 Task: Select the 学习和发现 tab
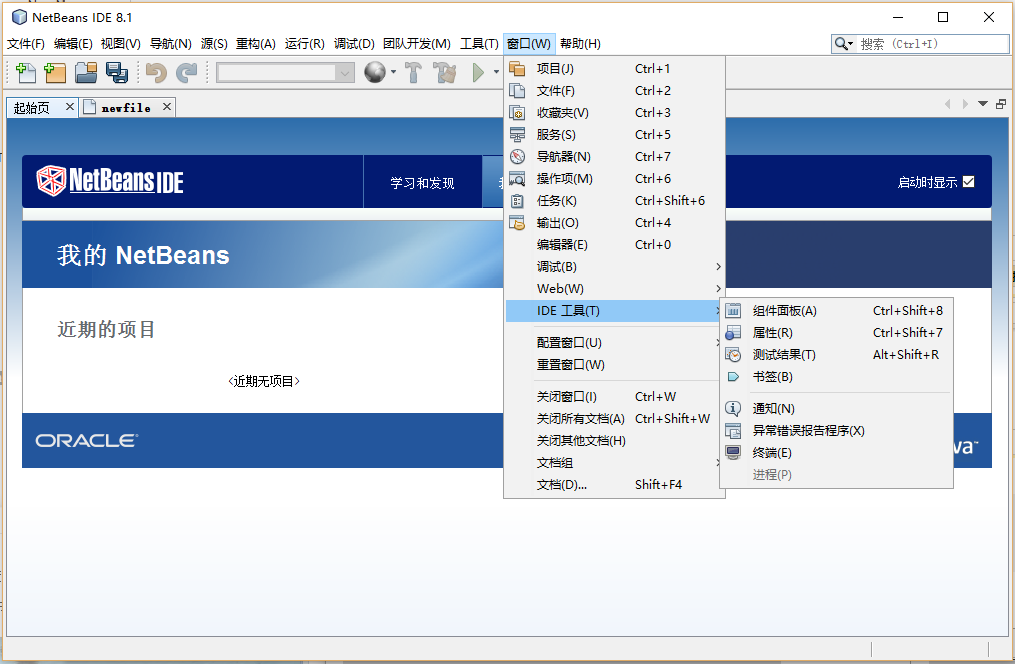pos(422,183)
